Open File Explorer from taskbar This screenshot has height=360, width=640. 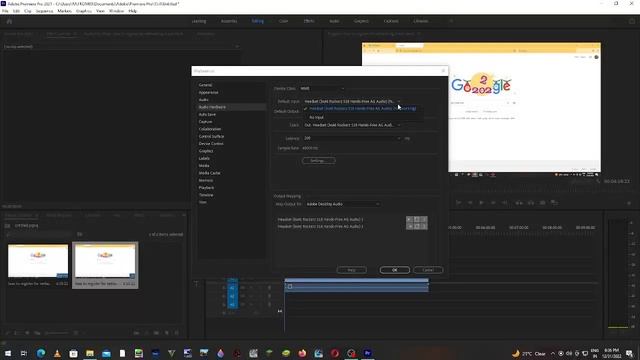click(90, 353)
